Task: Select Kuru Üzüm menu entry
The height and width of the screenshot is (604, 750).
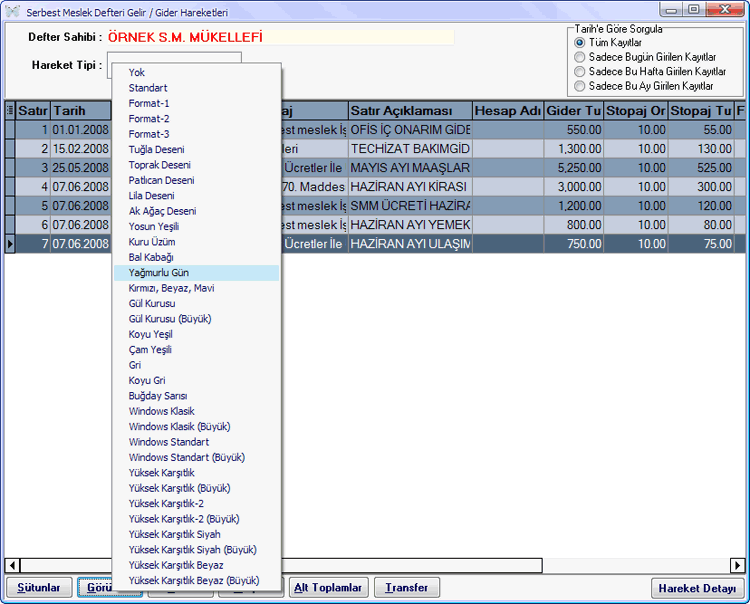Action: click(x=197, y=242)
